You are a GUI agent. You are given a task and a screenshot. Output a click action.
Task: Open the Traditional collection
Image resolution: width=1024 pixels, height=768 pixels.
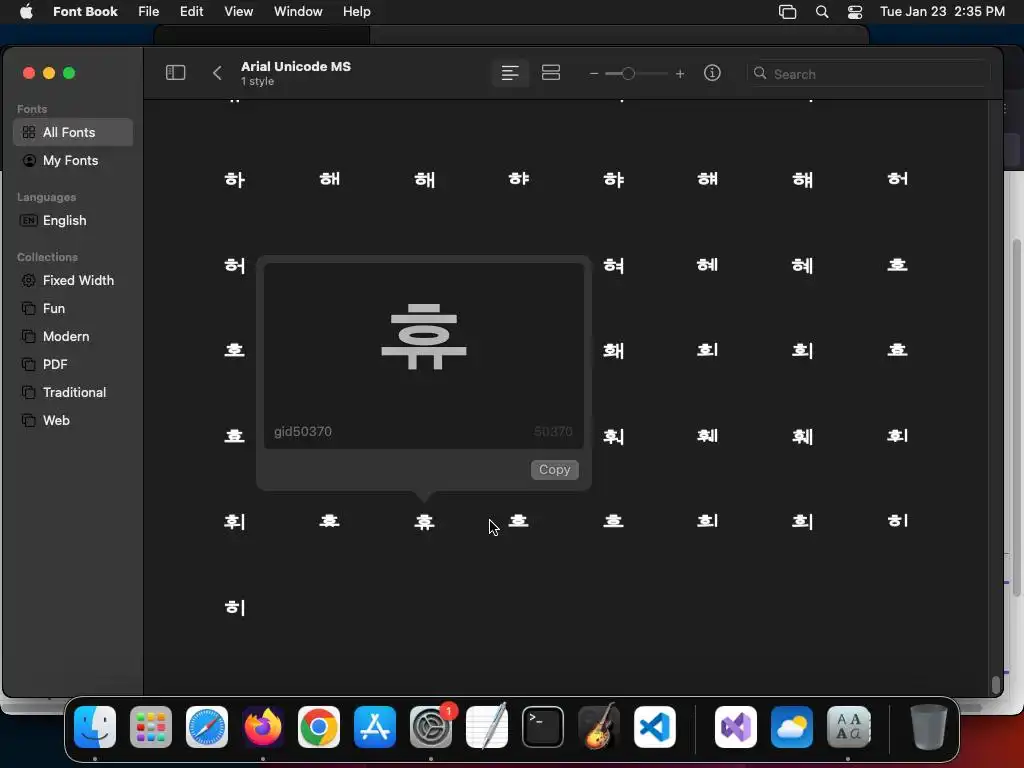point(72,393)
